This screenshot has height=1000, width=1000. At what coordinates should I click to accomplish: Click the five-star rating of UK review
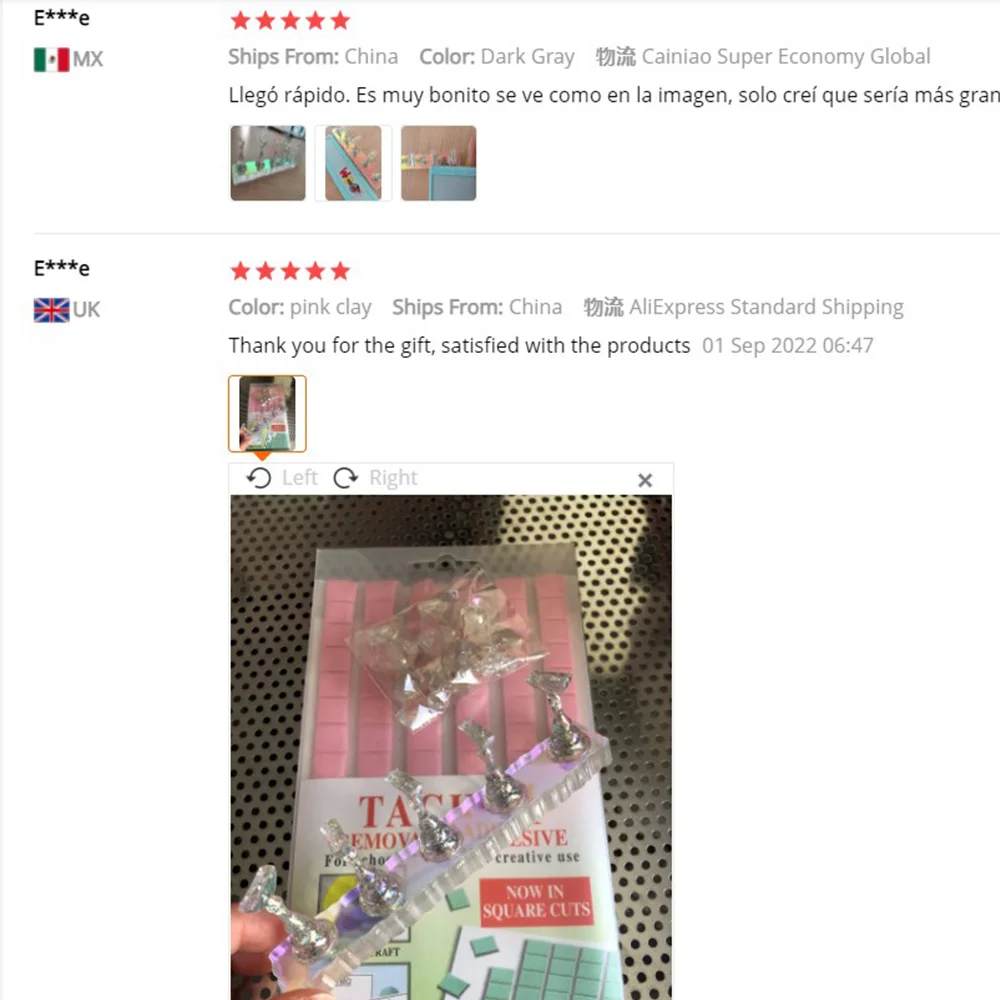coord(290,271)
